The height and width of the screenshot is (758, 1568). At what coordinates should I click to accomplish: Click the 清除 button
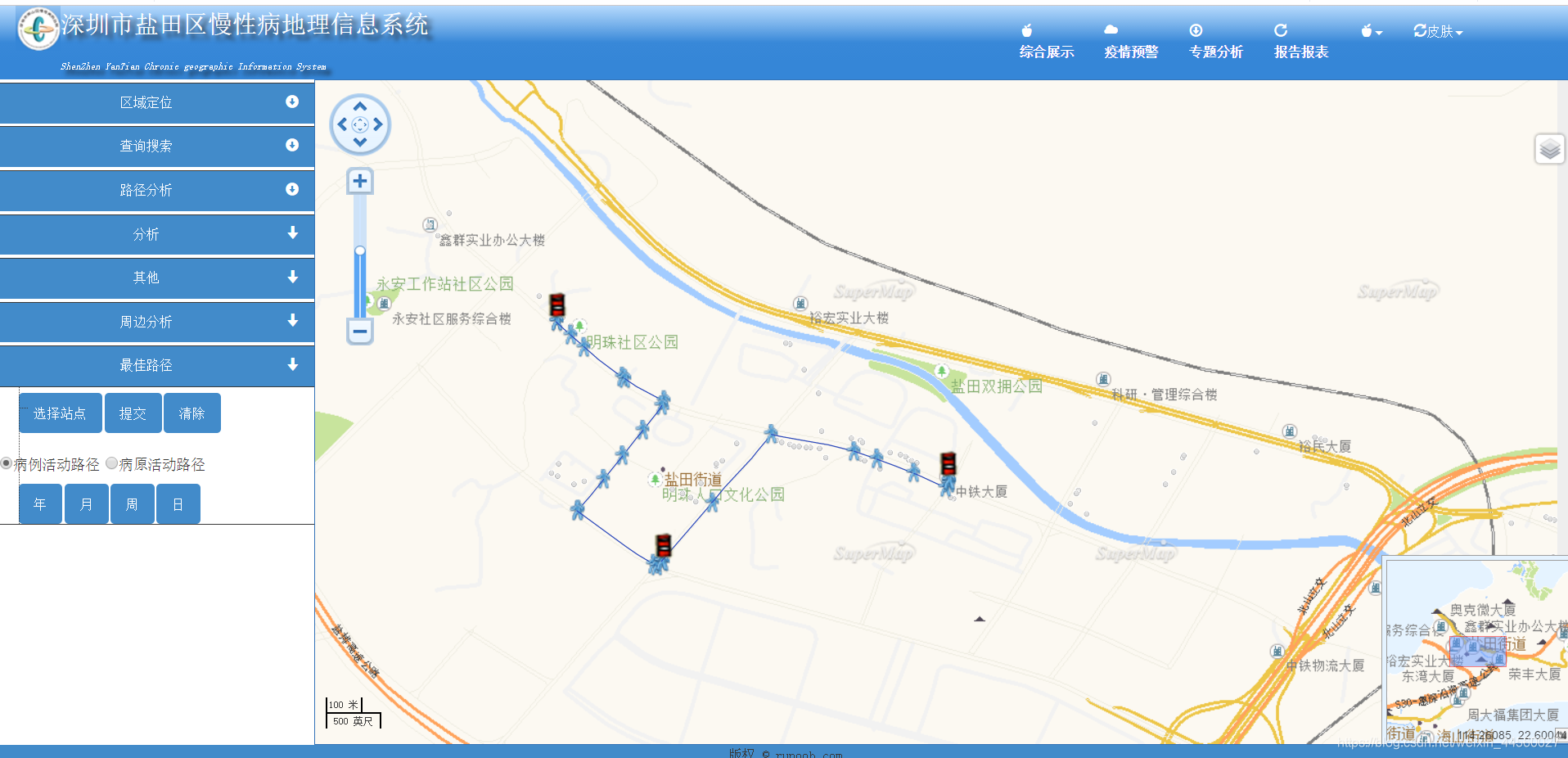(192, 413)
